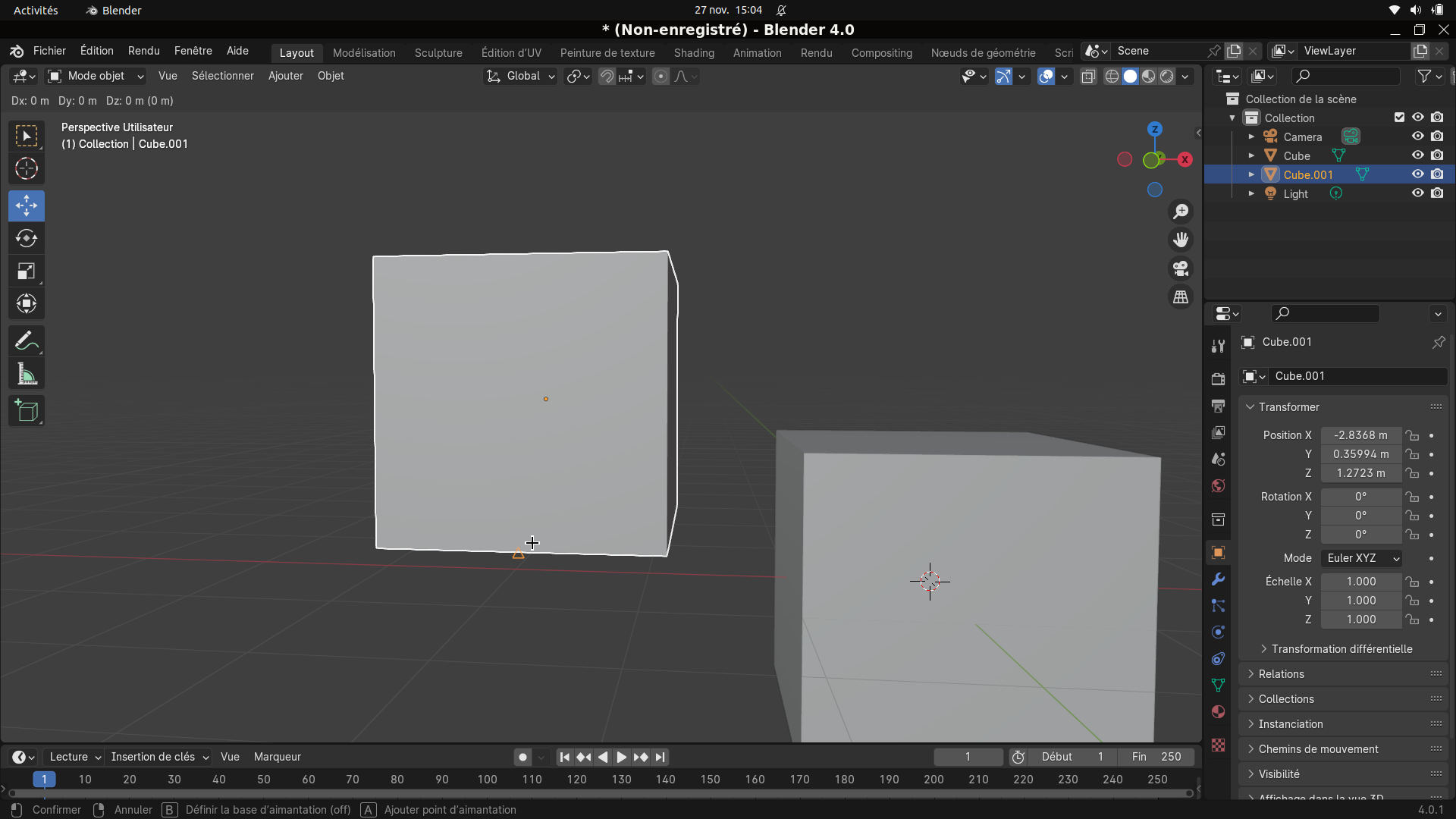Screen dimensions: 1456x819
Task: Activate the Measure tool
Action: [x=27, y=375]
